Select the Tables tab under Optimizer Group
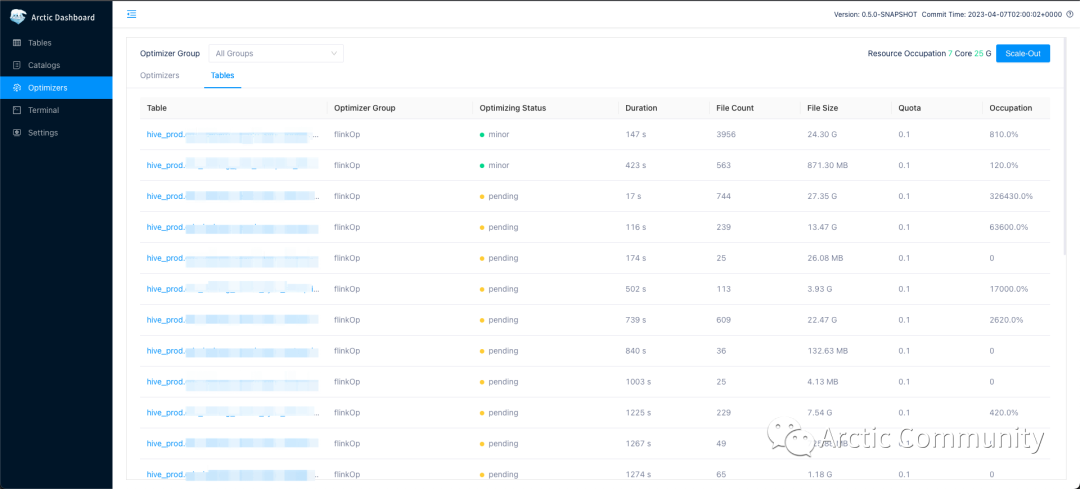 (x=222, y=76)
